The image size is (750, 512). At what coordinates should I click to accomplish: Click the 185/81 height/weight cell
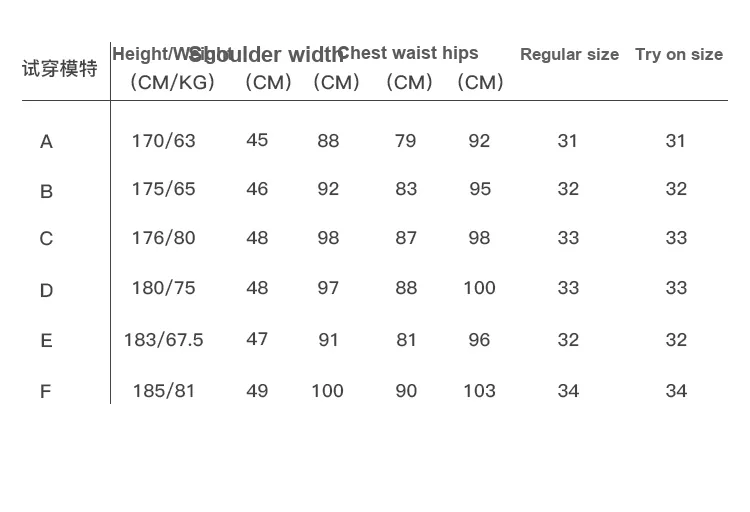click(x=164, y=391)
